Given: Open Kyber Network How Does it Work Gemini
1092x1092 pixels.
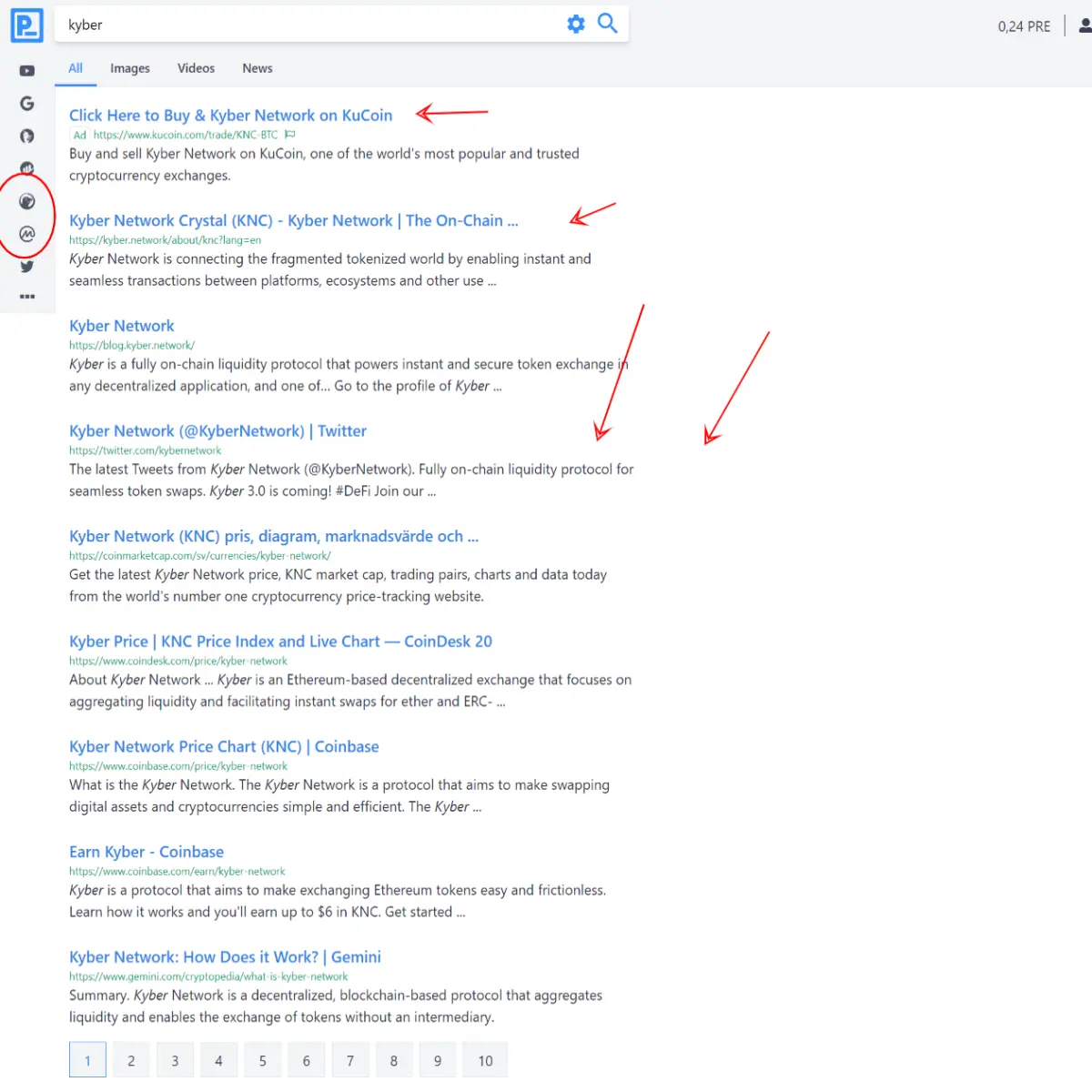Looking at the screenshot, I should tap(225, 957).
